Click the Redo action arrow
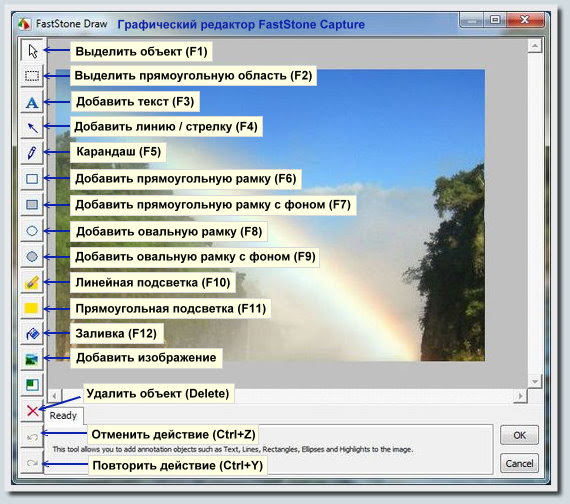This screenshot has height=504, width=570. tap(32, 463)
